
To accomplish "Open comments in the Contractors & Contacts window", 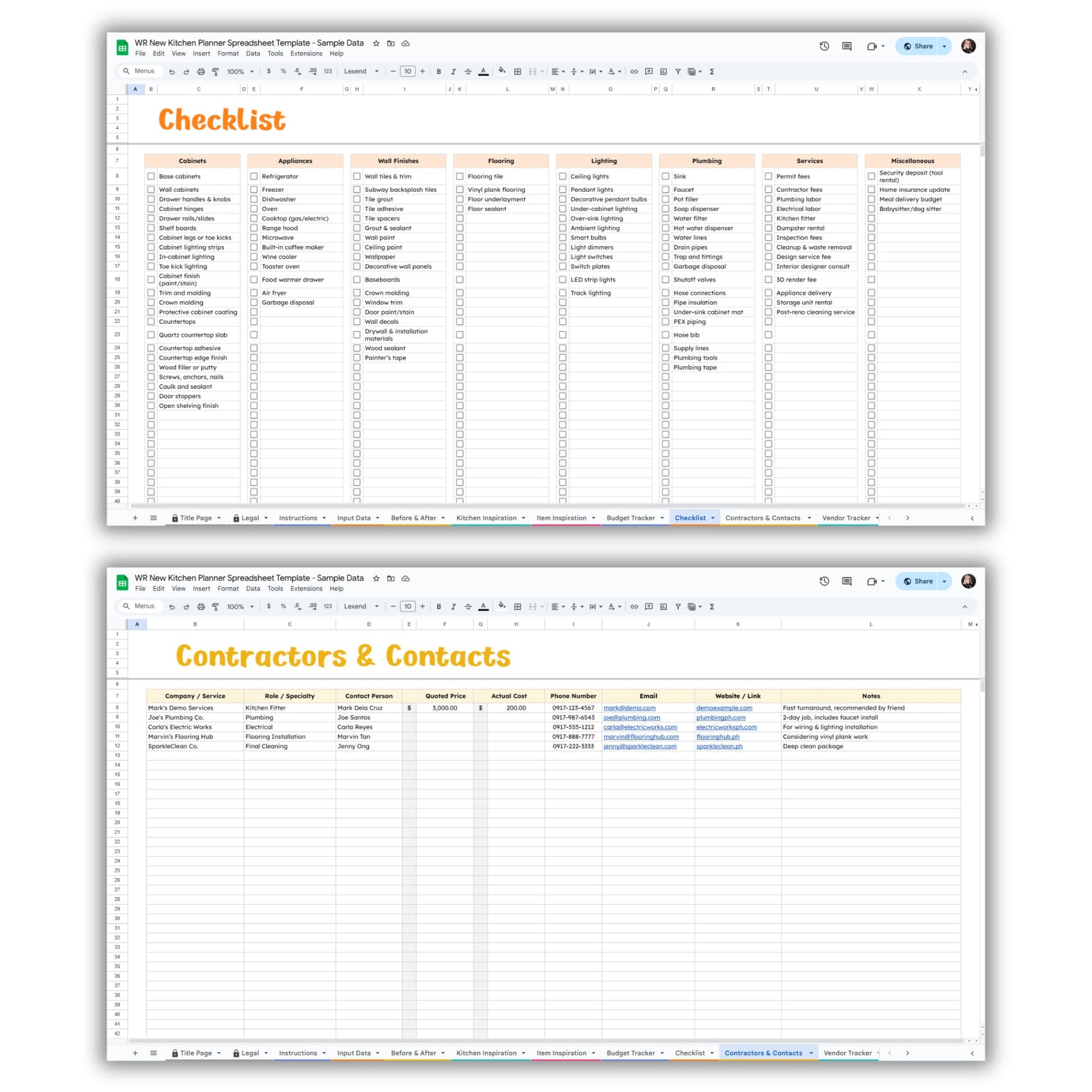I will tap(846, 581).
